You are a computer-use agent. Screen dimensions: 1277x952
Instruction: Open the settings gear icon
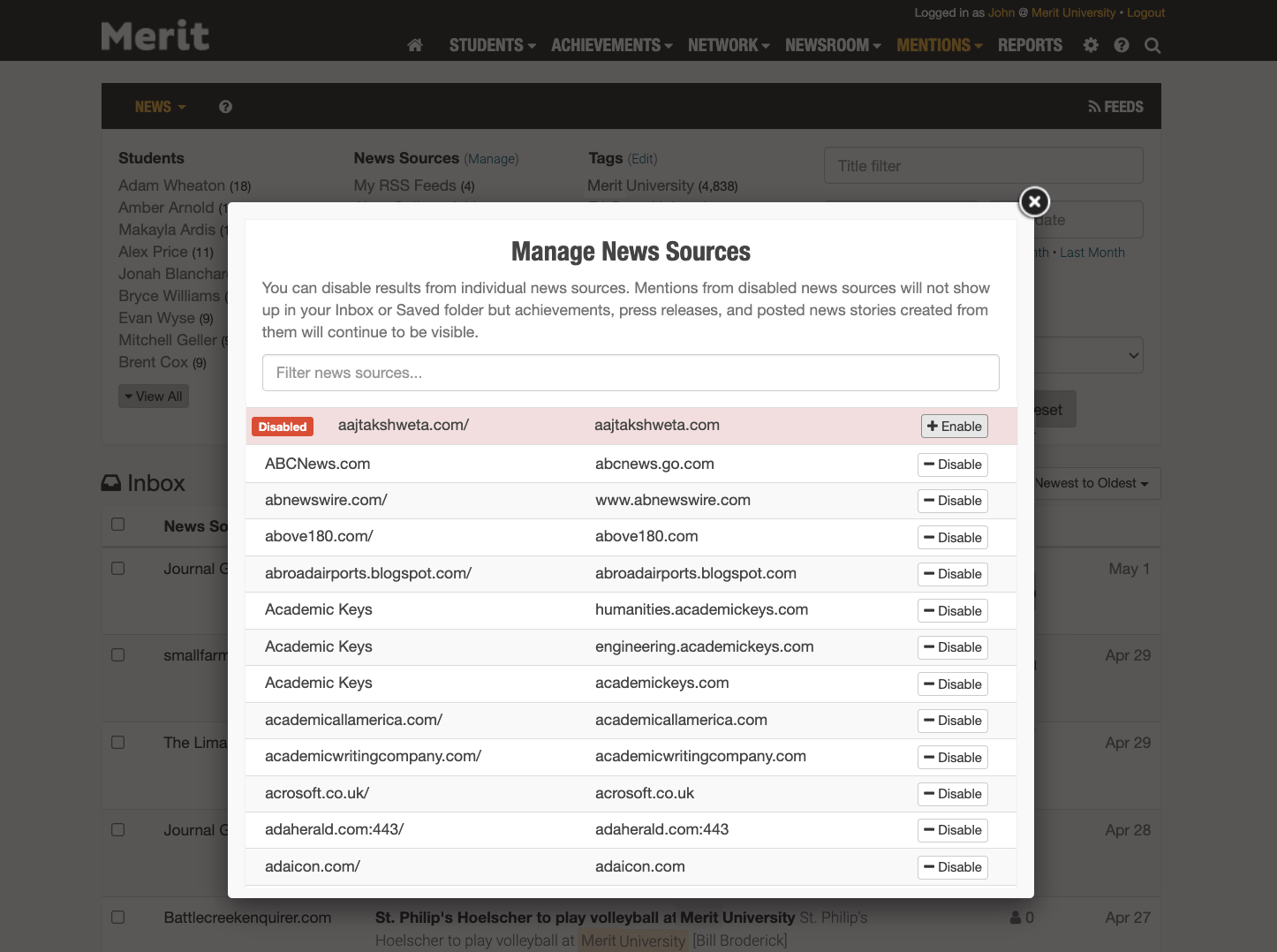tap(1090, 45)
